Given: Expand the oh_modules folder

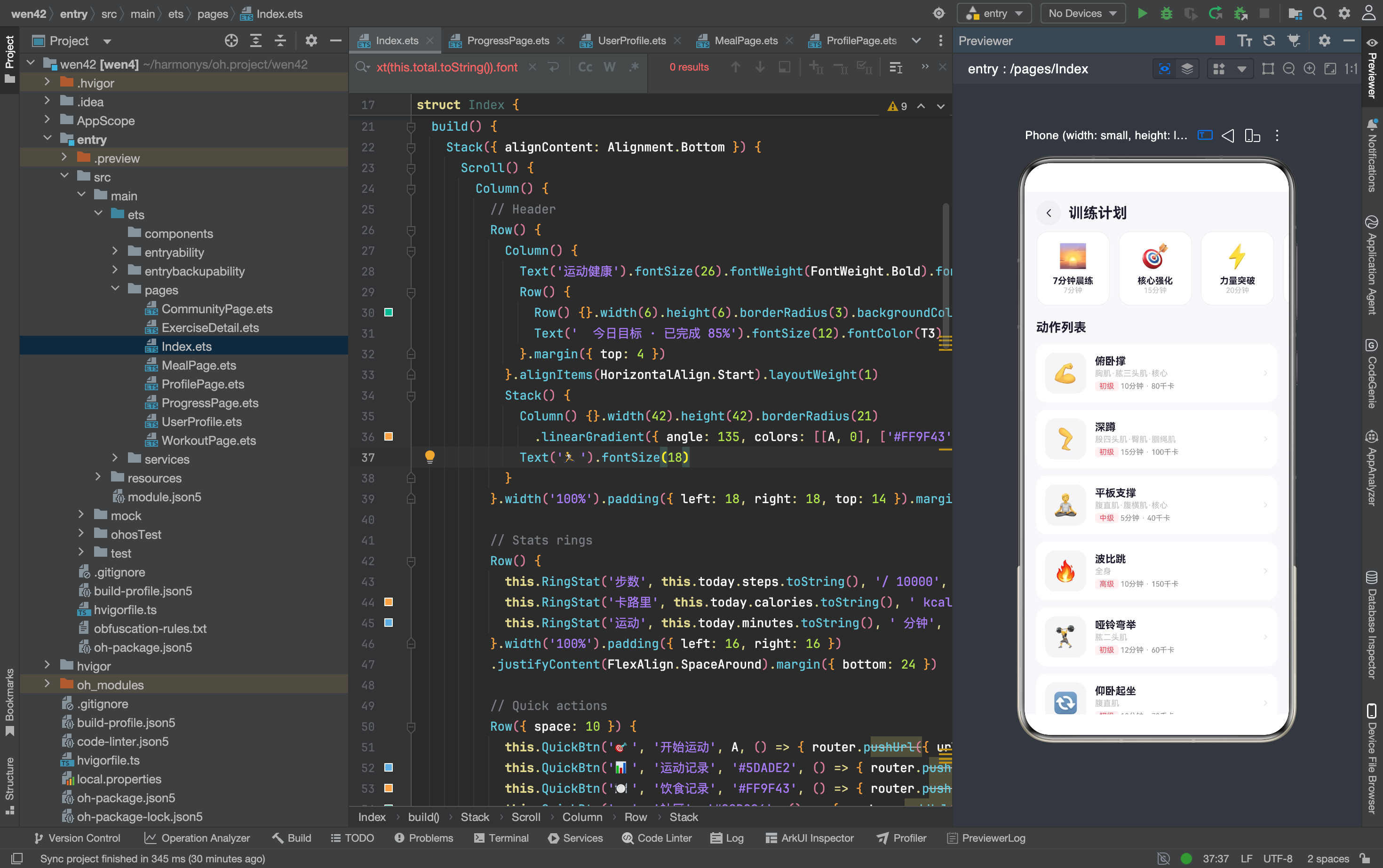Looking at the screenshot, I should [47, 684].
